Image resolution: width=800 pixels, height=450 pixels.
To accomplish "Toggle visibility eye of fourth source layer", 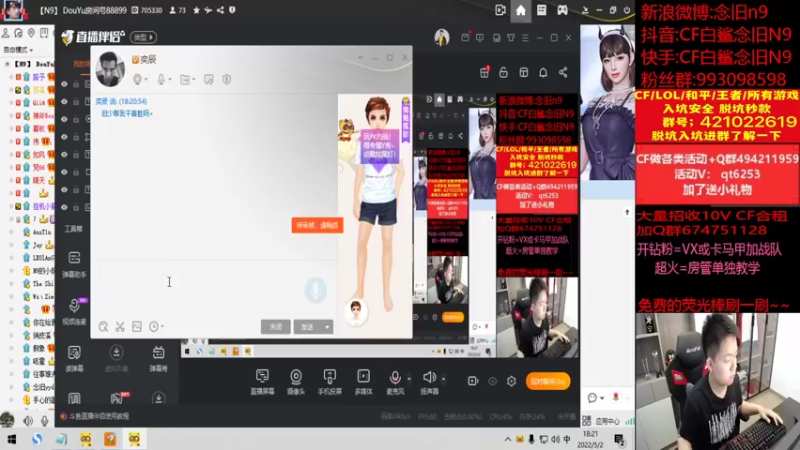I will coord(64,137).
